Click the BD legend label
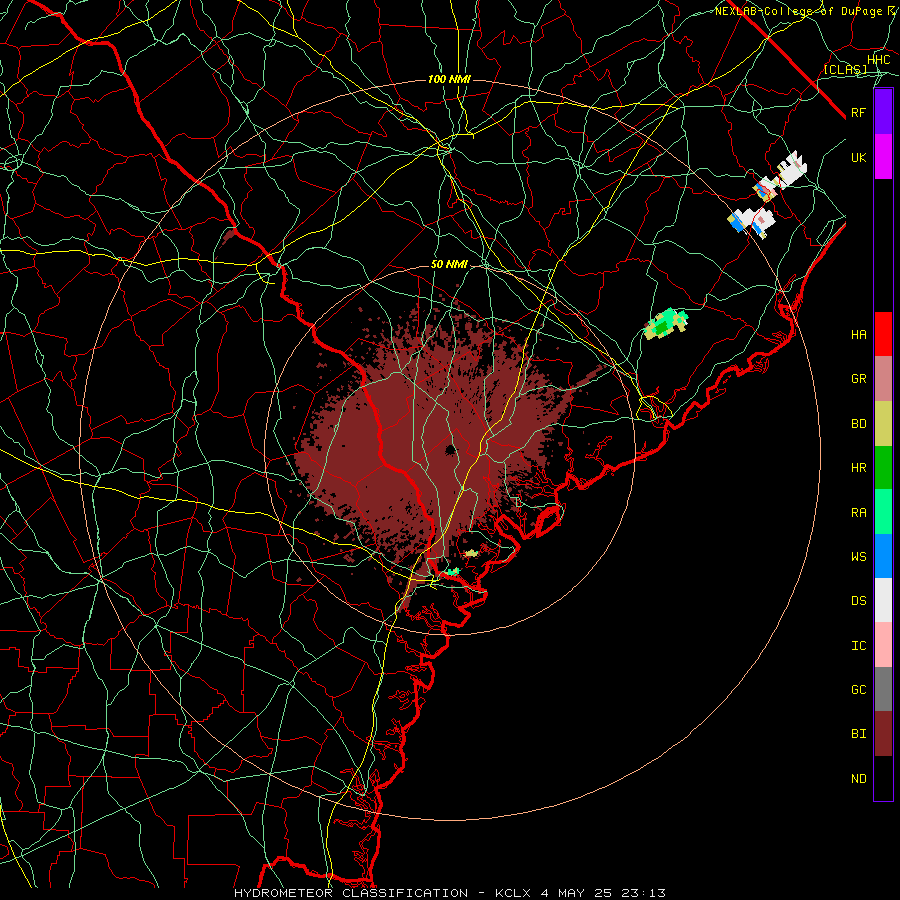This screenshot has width=900, height=900. point(858,424)
